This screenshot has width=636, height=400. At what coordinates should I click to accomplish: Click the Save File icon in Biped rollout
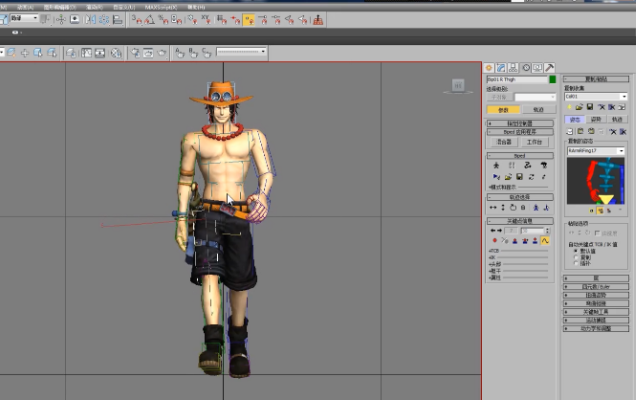(x=519, y=177)
